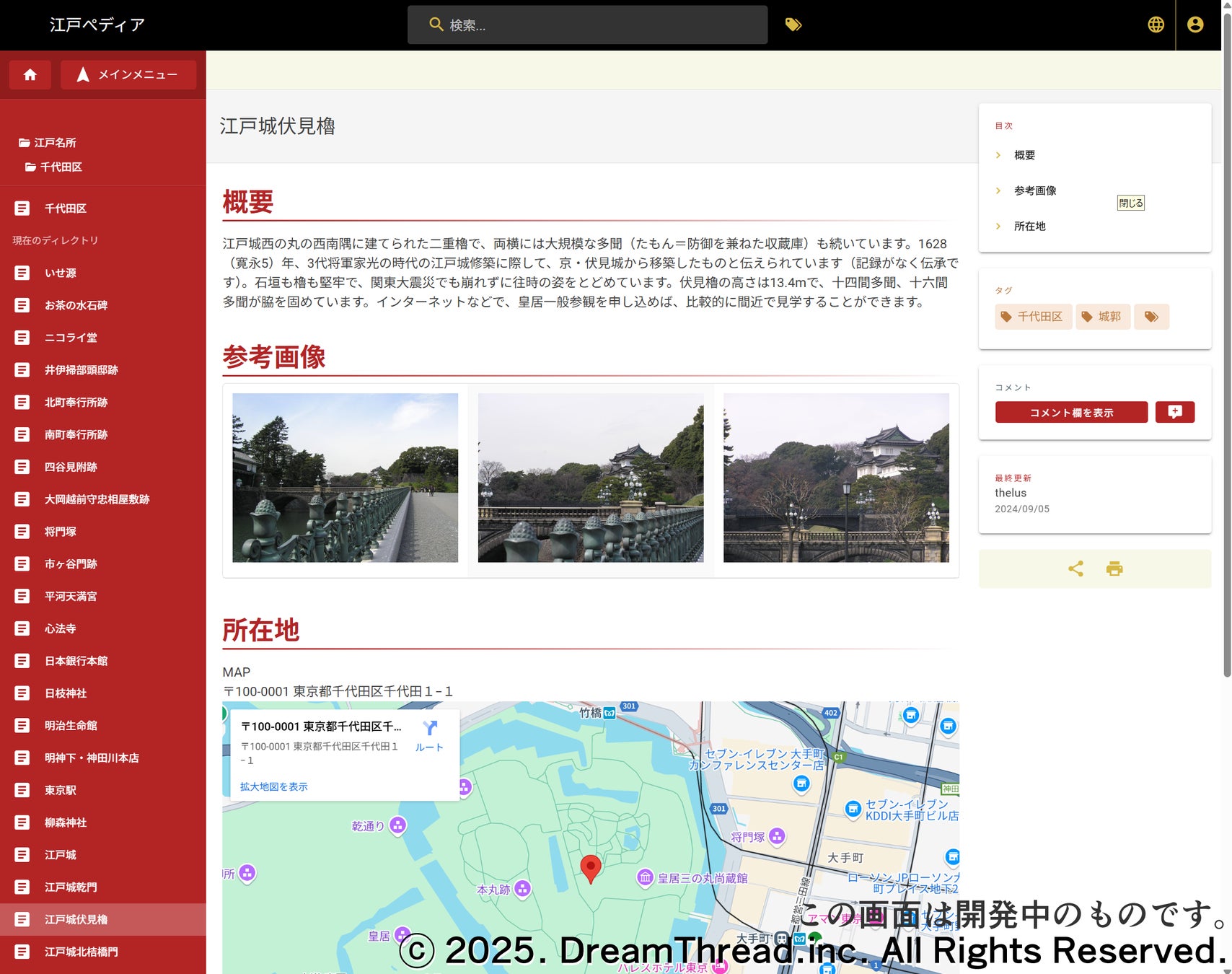Select 江戸城乾門 in the sidebar list
This screenshot has height=974, width=1232.
click(71, 887)
